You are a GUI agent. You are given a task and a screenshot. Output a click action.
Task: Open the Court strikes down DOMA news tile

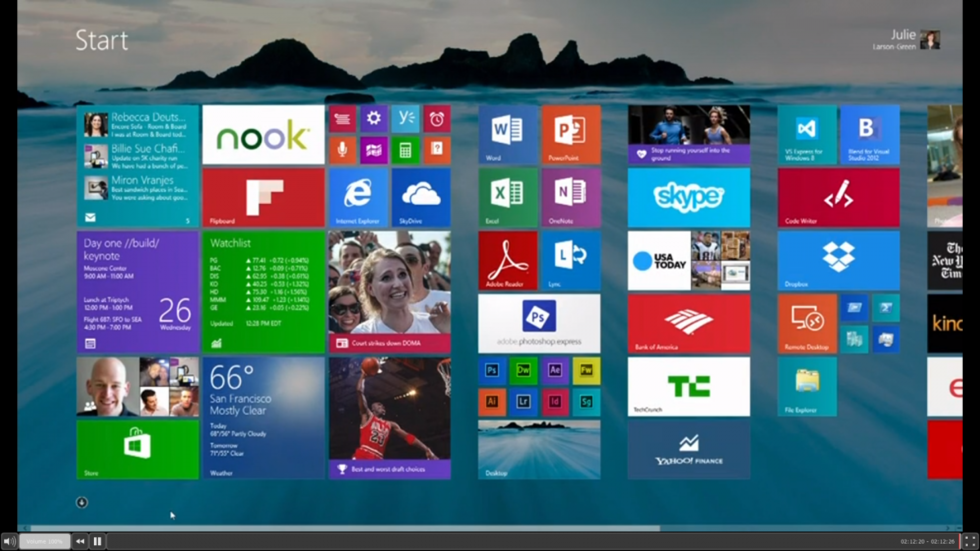(389, 292)
